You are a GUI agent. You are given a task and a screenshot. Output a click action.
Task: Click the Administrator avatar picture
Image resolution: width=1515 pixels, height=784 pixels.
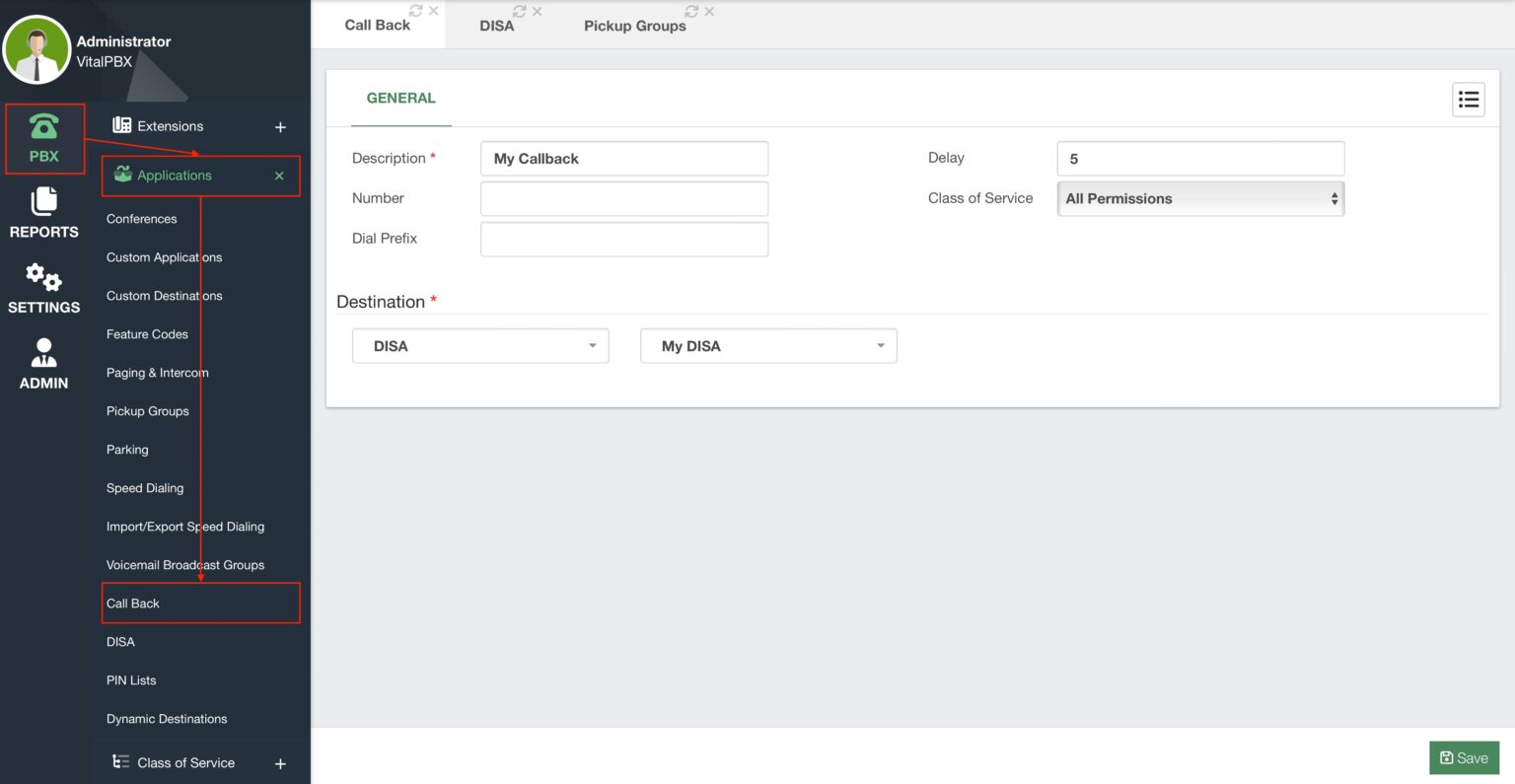[36, 47]
